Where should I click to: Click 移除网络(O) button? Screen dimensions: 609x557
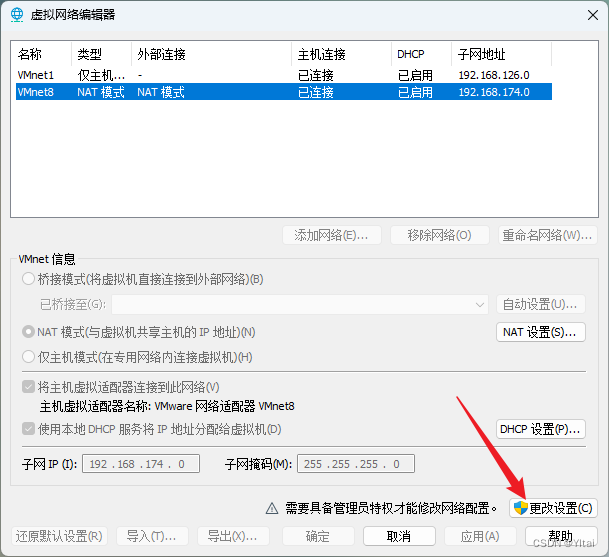pyautogui.click(x=439, y=235)
